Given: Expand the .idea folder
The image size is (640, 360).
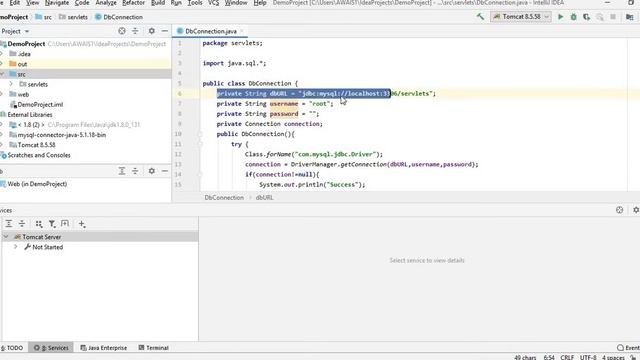Looking at the screenshot, I should 2,54.
